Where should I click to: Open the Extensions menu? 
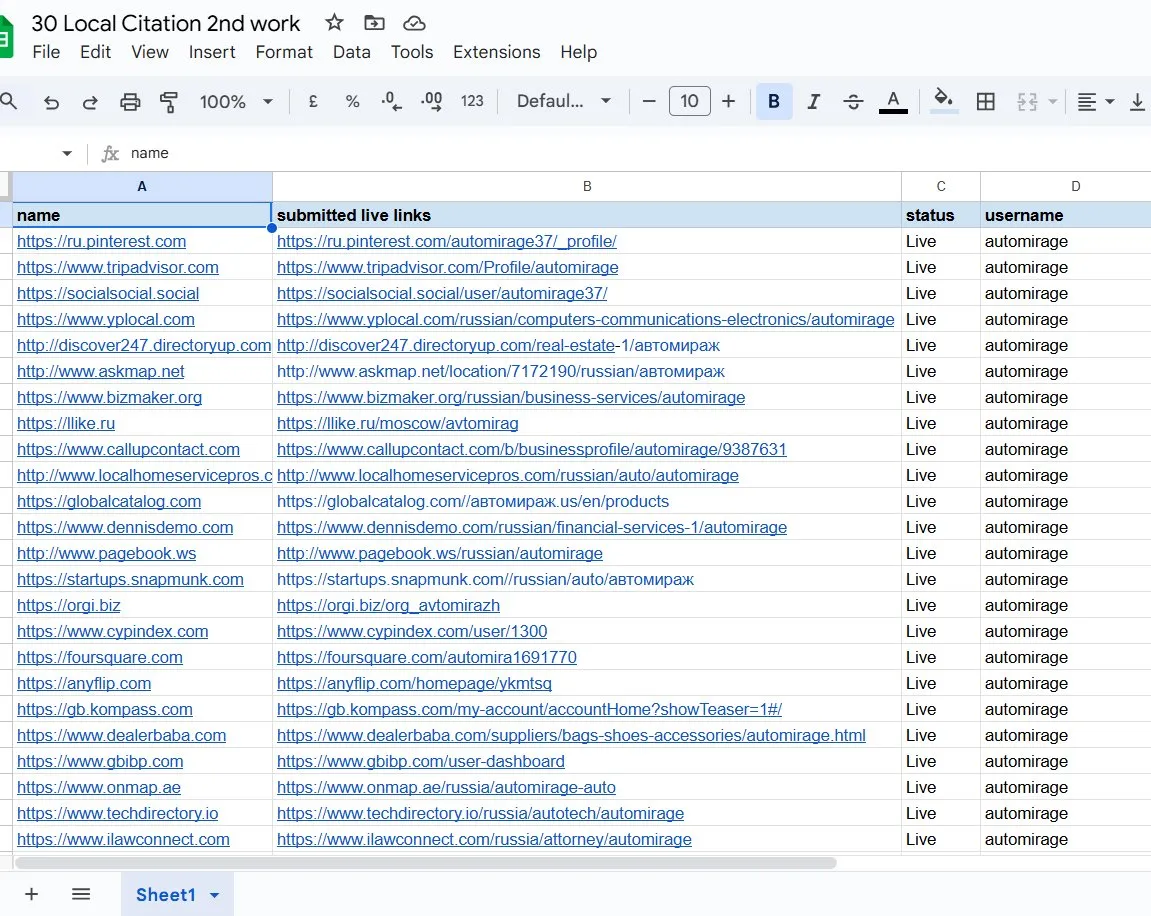(x=496, y=52)
